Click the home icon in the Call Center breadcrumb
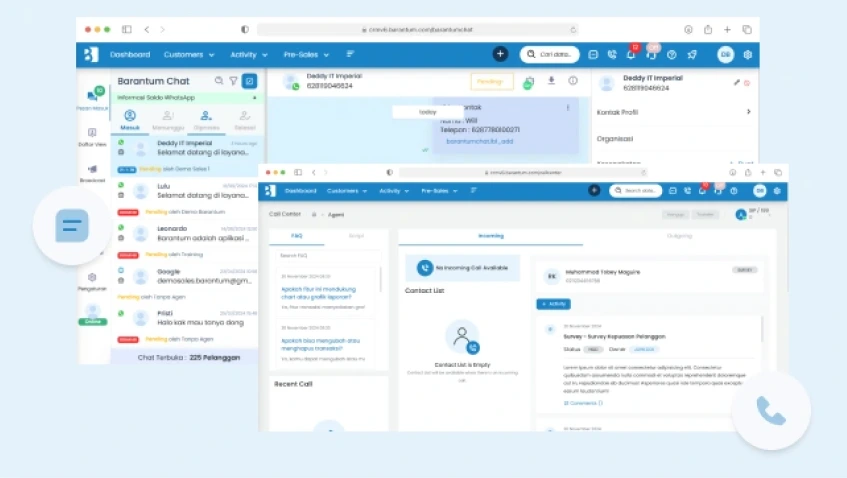The width and height of the screenshot is (847, 478). click(313, 214)
